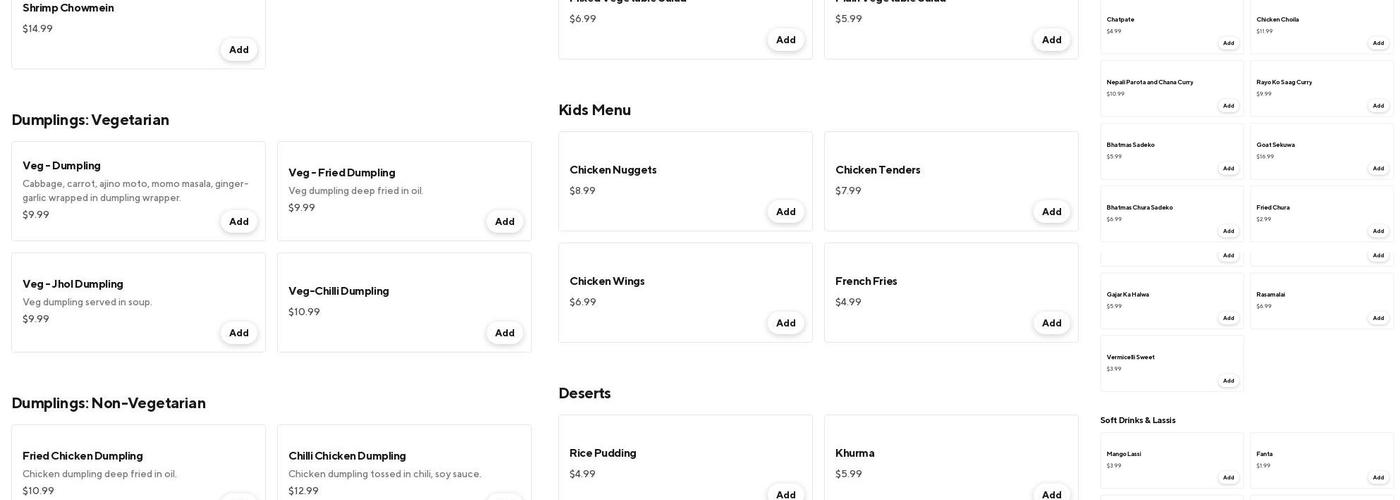
Task: Add Khurma dessert to the order
Action: pyautogui.click(x=1051, y=494)
